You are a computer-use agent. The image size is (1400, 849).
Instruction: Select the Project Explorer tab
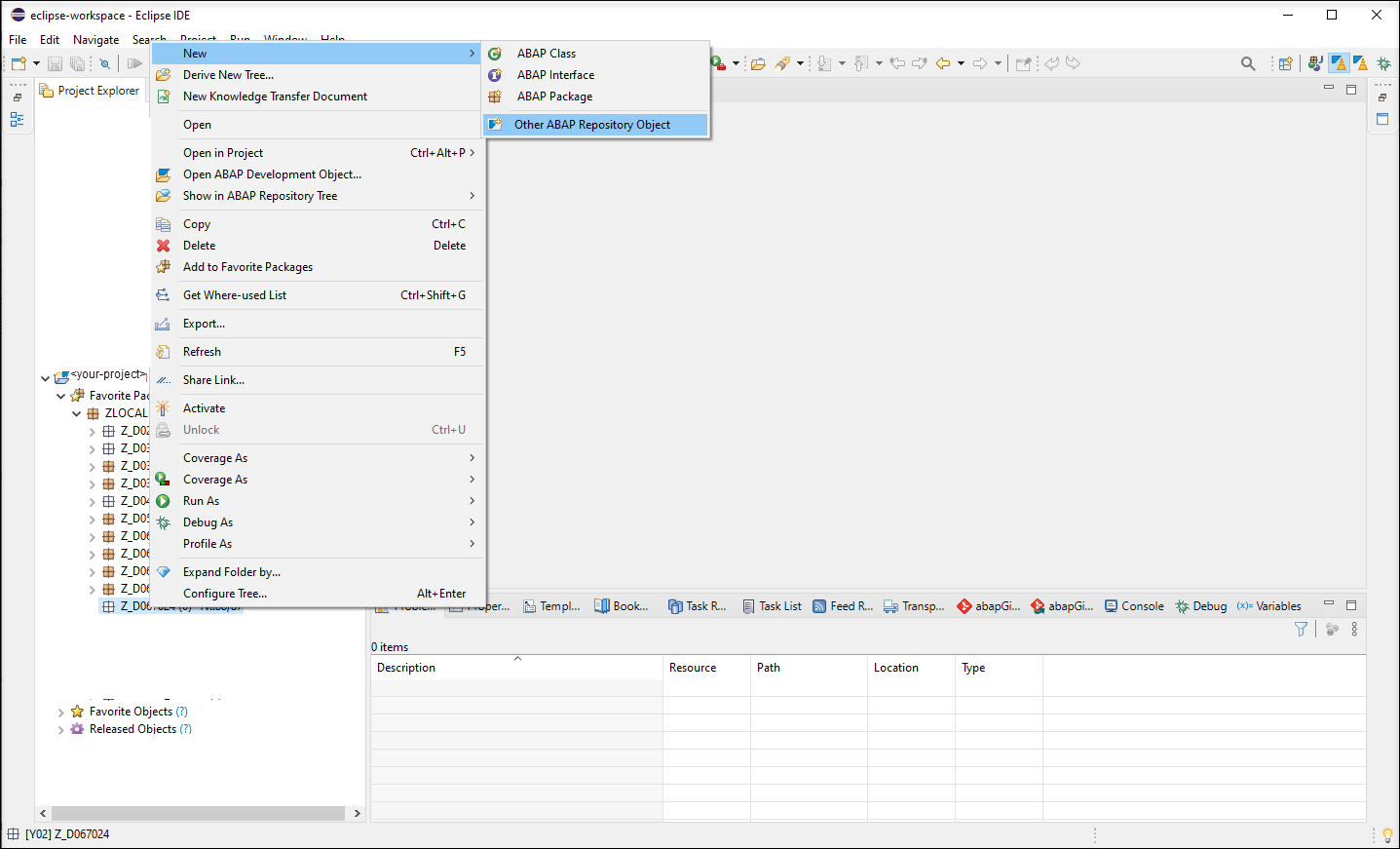90,91
